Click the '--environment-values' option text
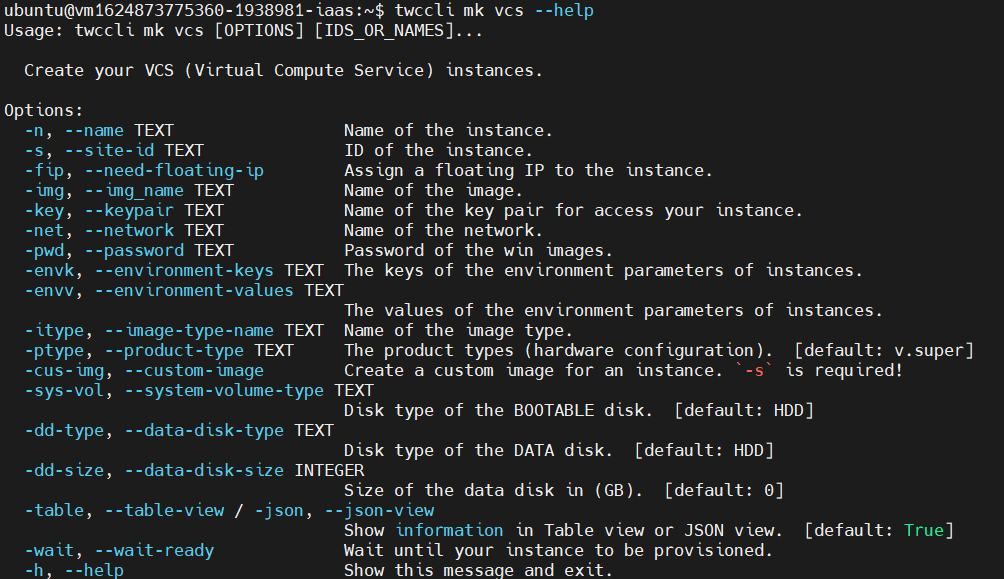 point(194,290)
